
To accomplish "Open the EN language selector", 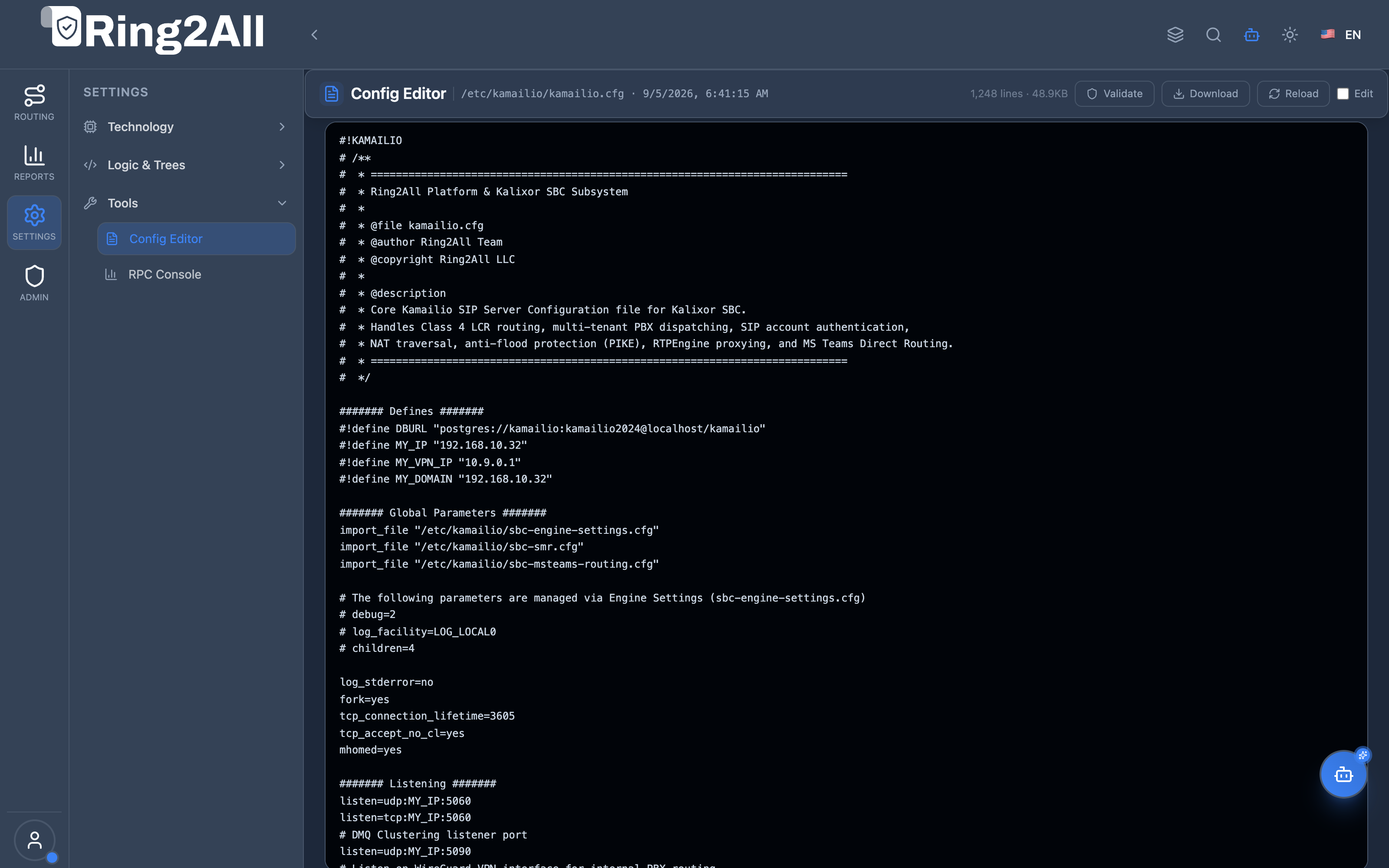I will coord(1341,35).
